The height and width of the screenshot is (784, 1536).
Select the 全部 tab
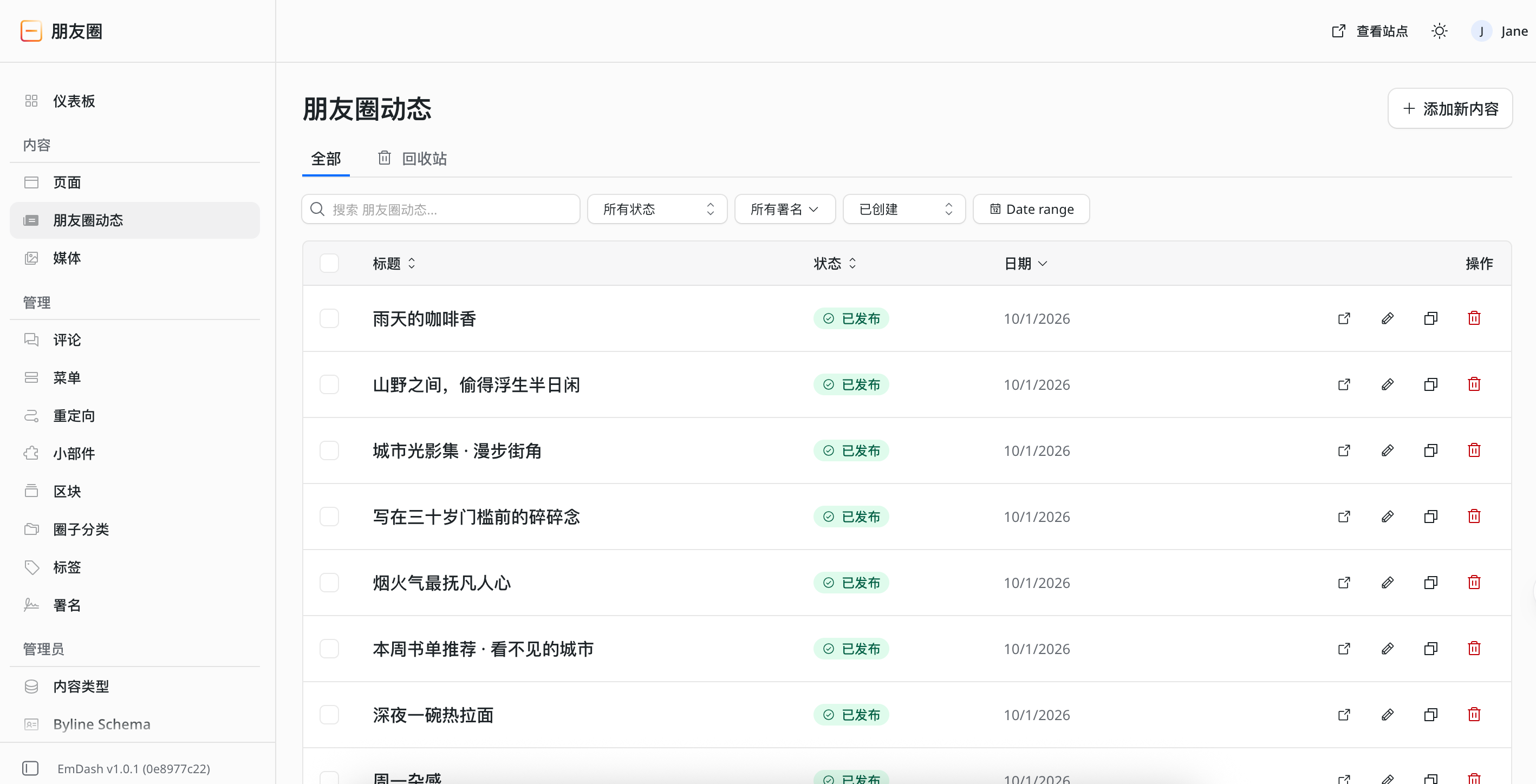326,159
